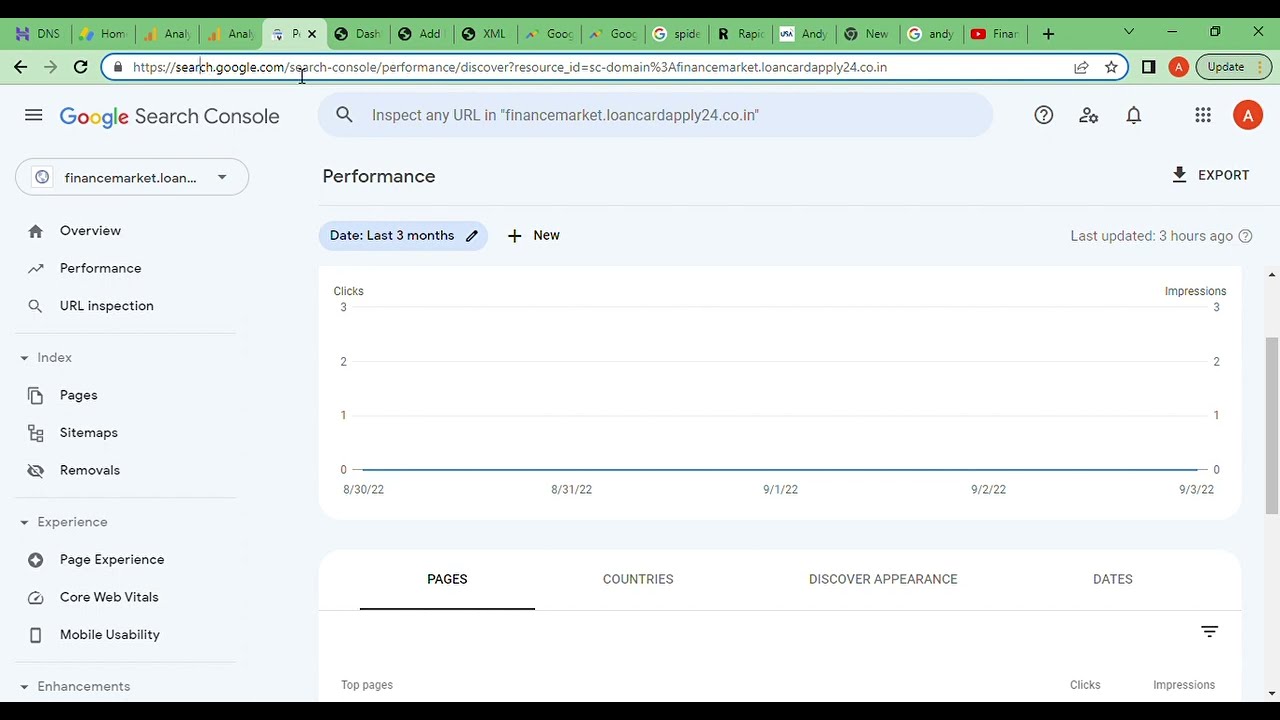Screen dimensions: 1280x720
Task: Click the Top pages column header
Action: (367, 685)
